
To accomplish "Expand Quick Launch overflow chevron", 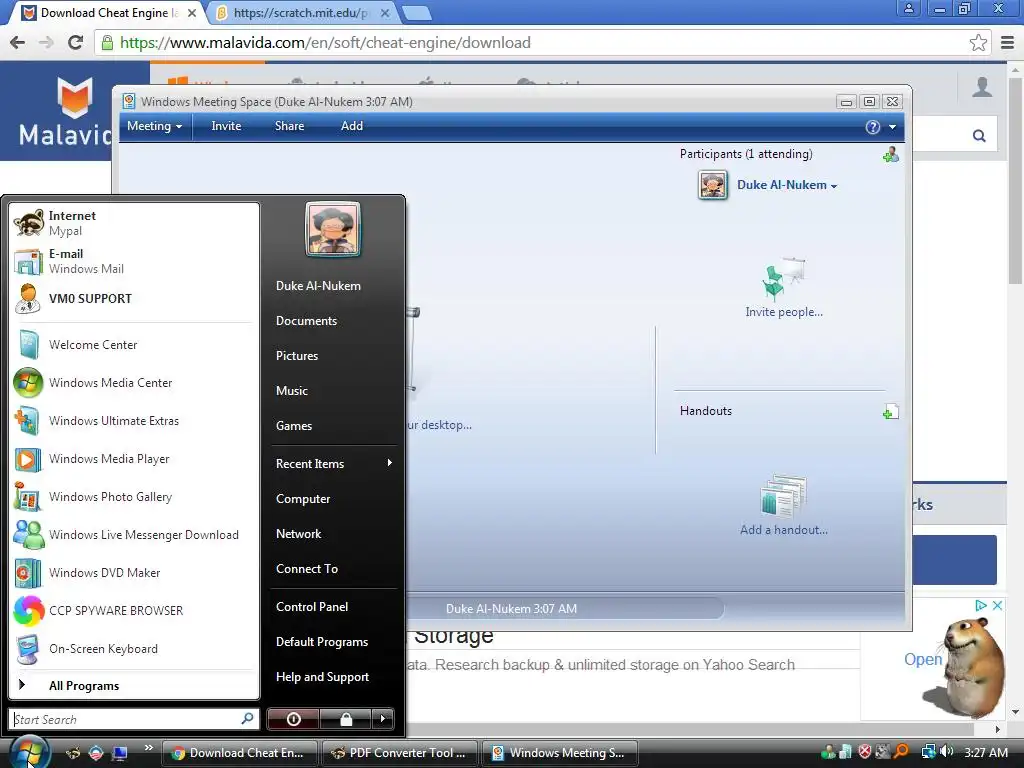I will click(x=148, y=748).
